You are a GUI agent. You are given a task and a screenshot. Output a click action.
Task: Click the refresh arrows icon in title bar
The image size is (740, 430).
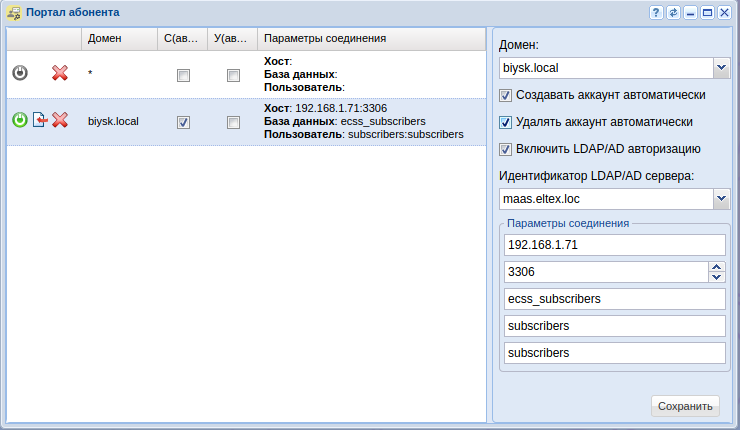point(674,13)
